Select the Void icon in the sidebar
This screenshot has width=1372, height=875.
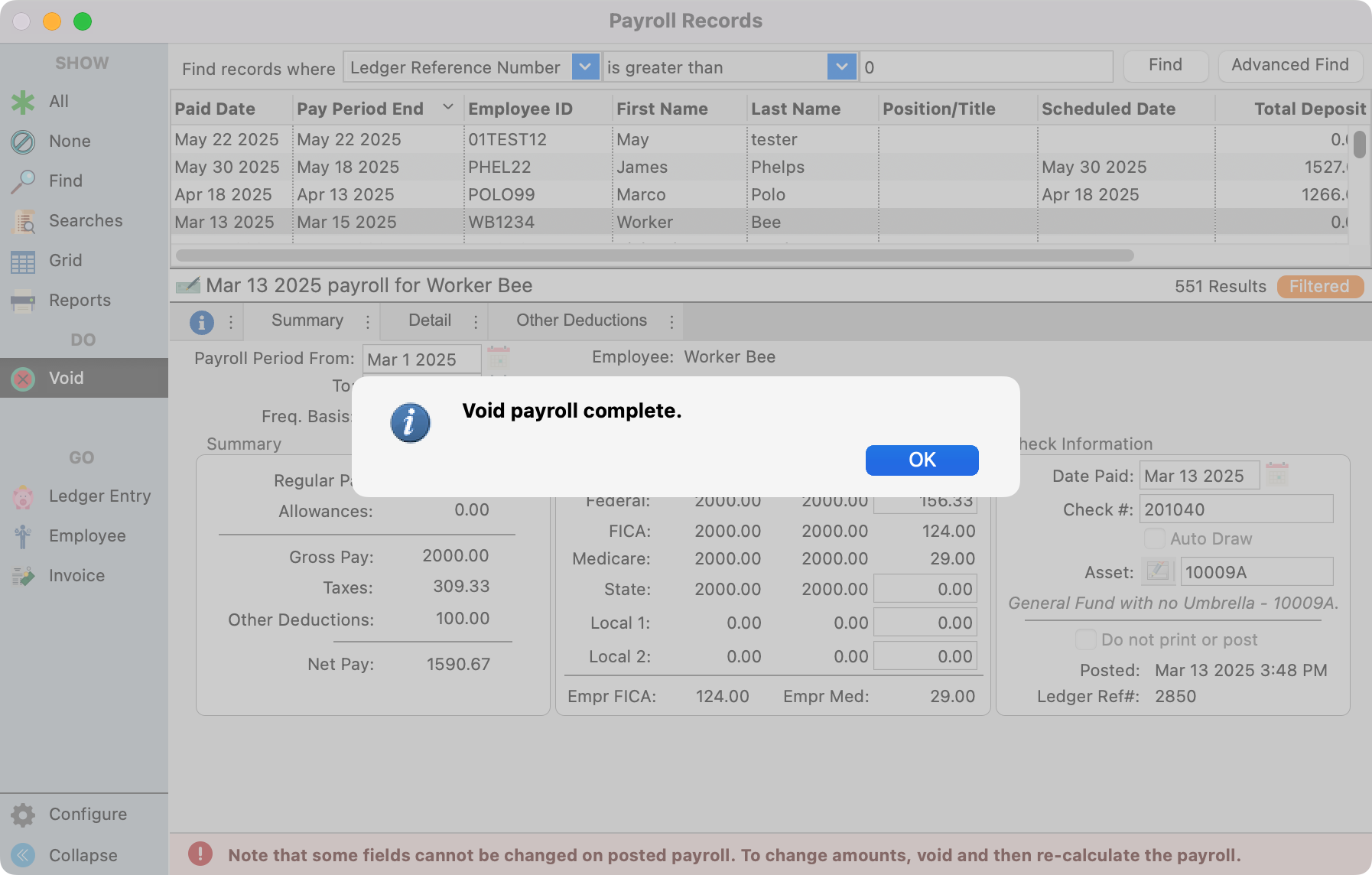tap(23, 378)
